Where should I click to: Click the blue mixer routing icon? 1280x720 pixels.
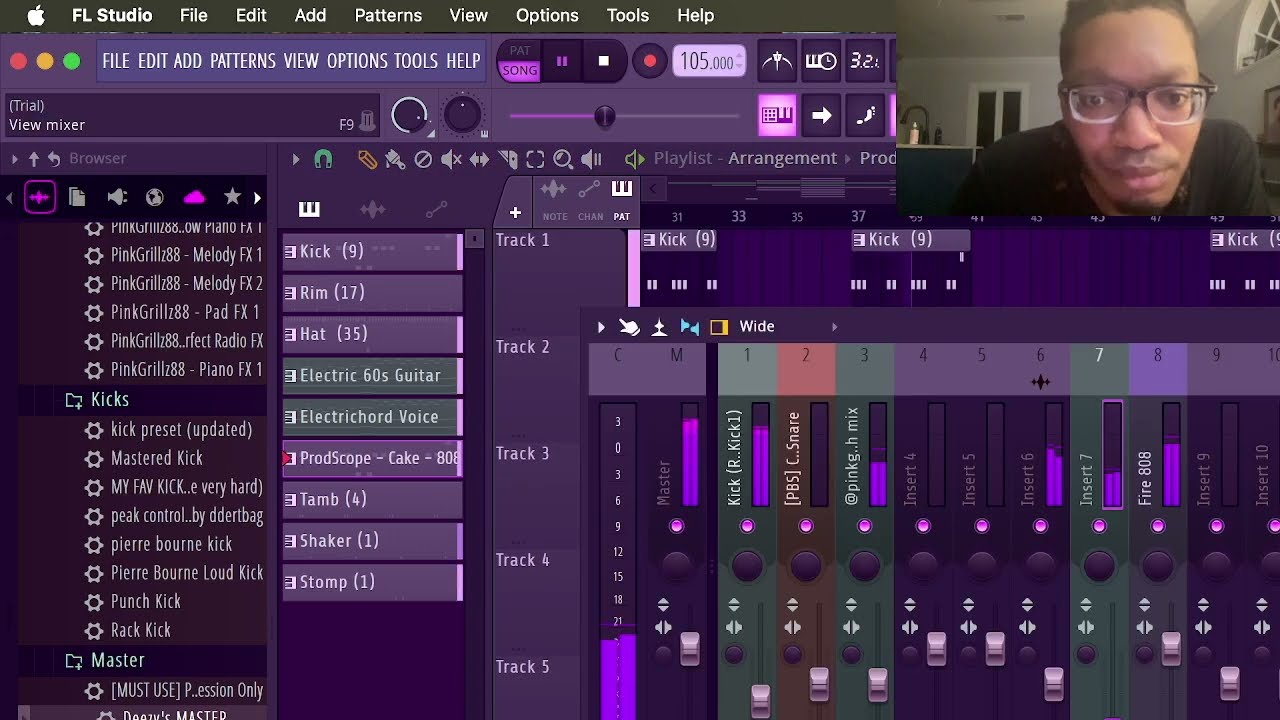tap(689, 327)
